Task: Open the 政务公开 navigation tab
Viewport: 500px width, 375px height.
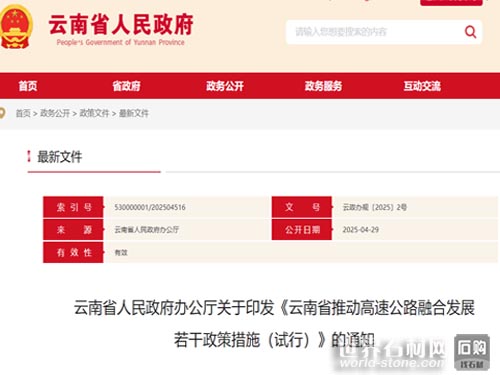Action: [225, 86]
